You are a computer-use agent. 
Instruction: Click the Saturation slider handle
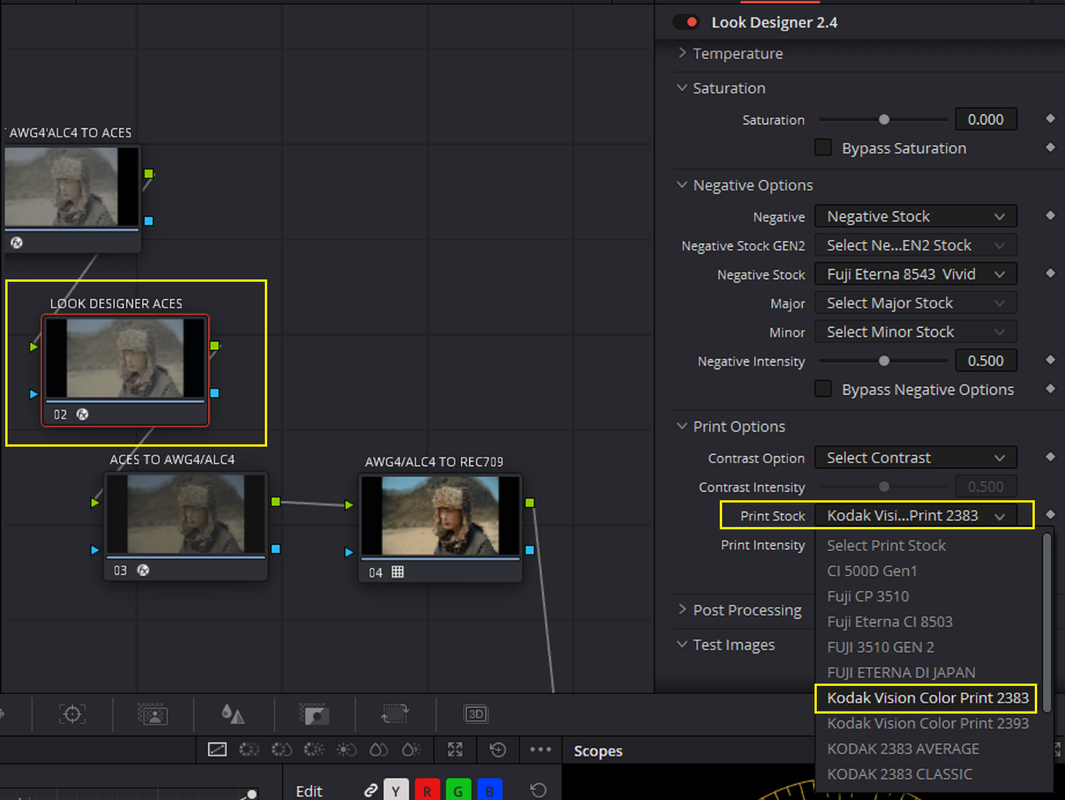point(884,120)
